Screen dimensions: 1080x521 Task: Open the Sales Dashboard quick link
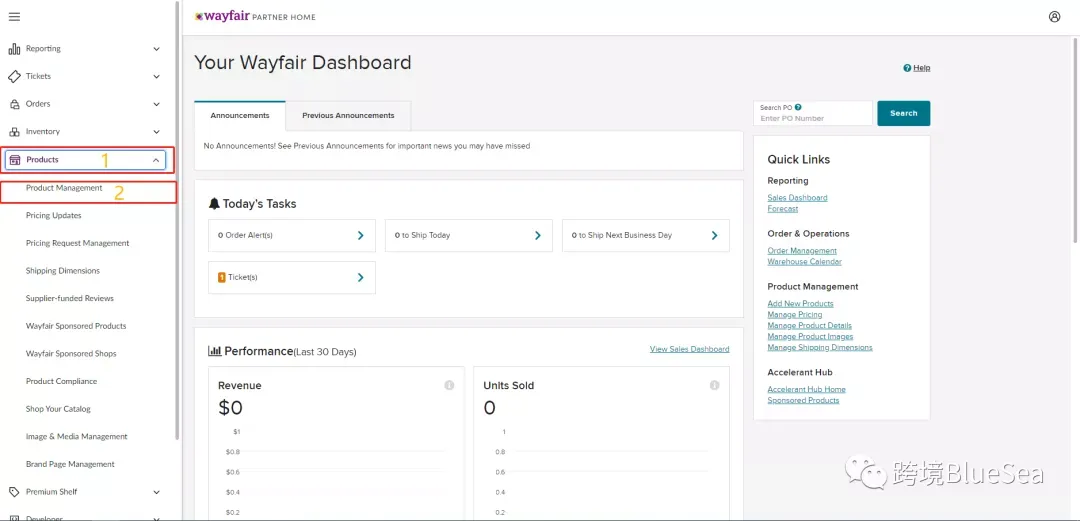(x=798, y=198)
